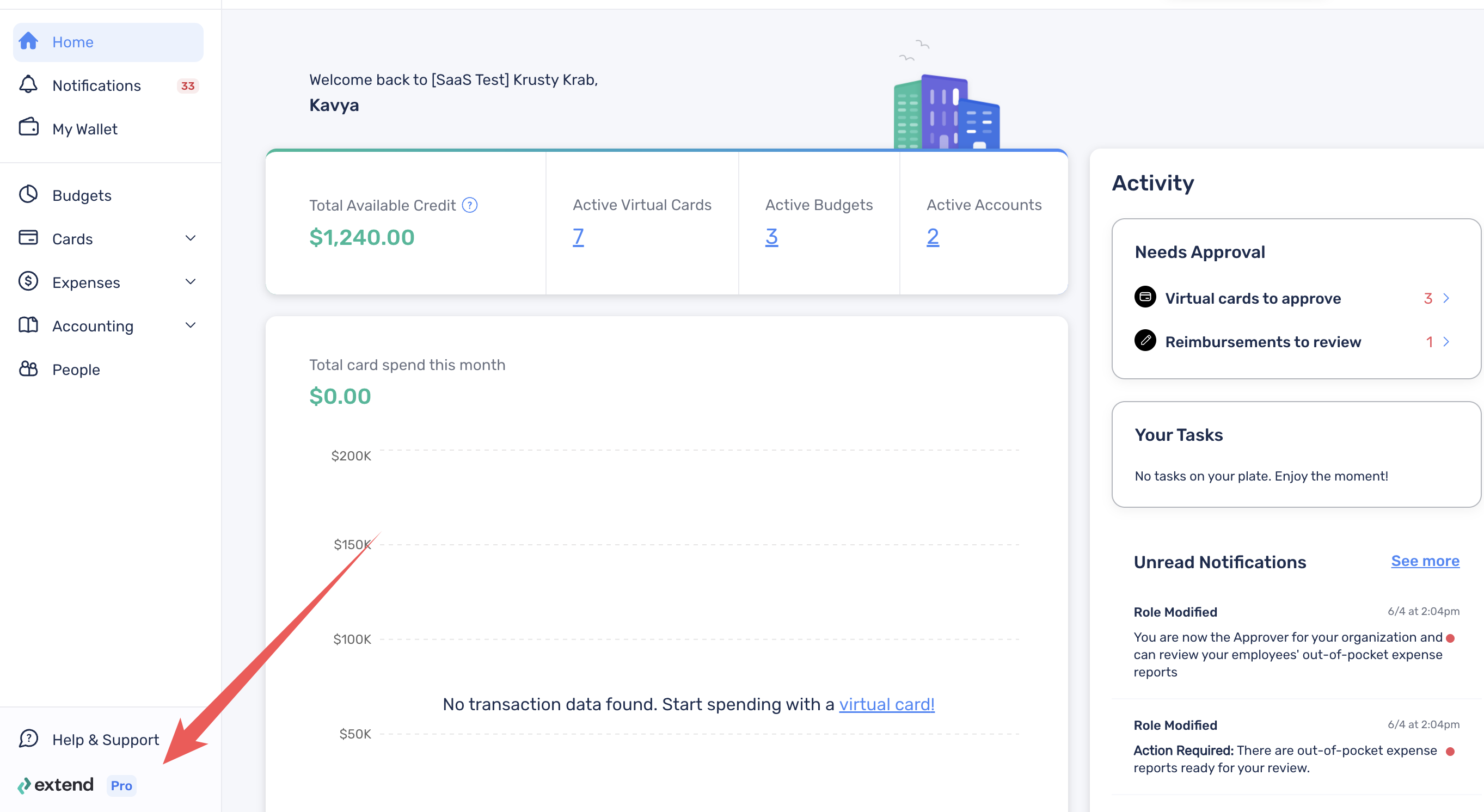Click the Kavya welcome name
The width and height of the screenshot is (1484, 812).
coord(334,105)
